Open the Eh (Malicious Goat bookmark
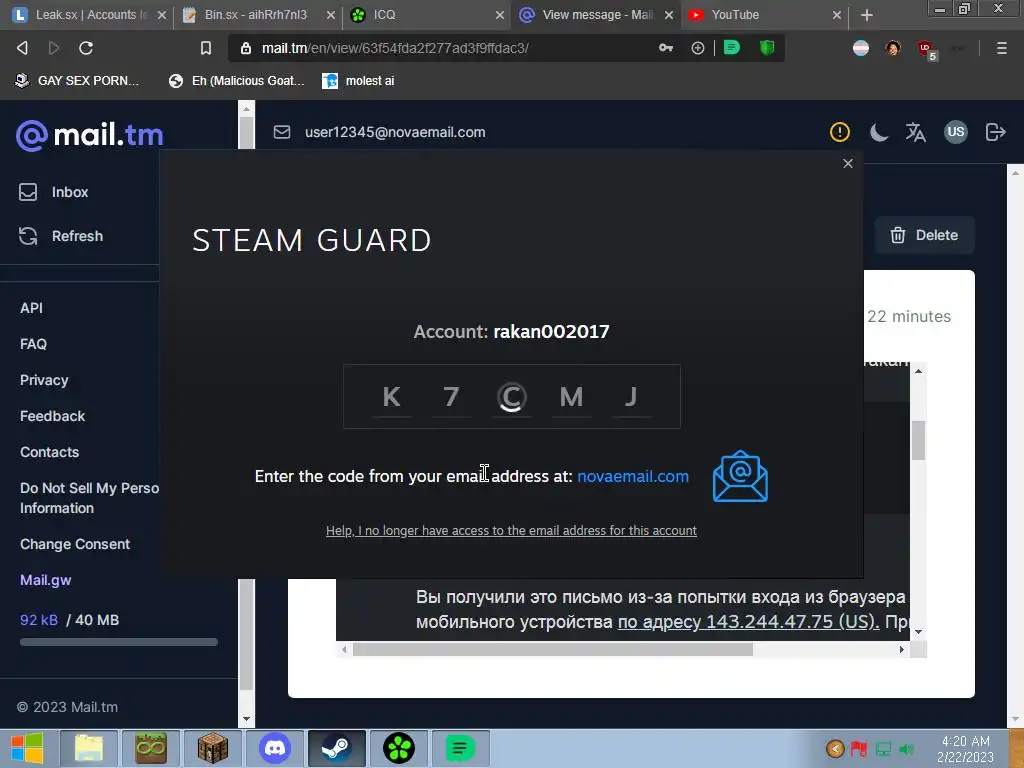 237,80
